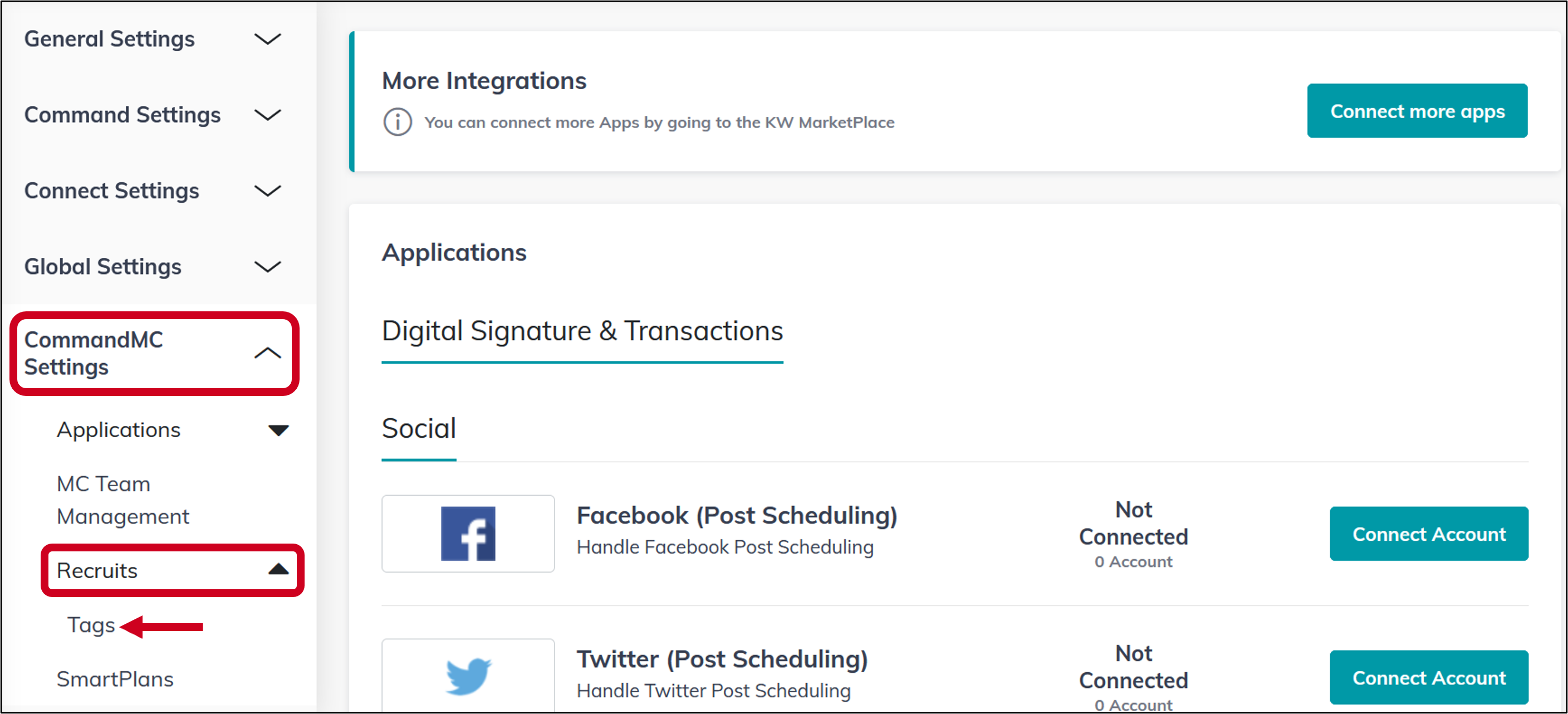Click the Facebook (Post Scheduling) icon
1568x714 pixels.
pos(468,534)
